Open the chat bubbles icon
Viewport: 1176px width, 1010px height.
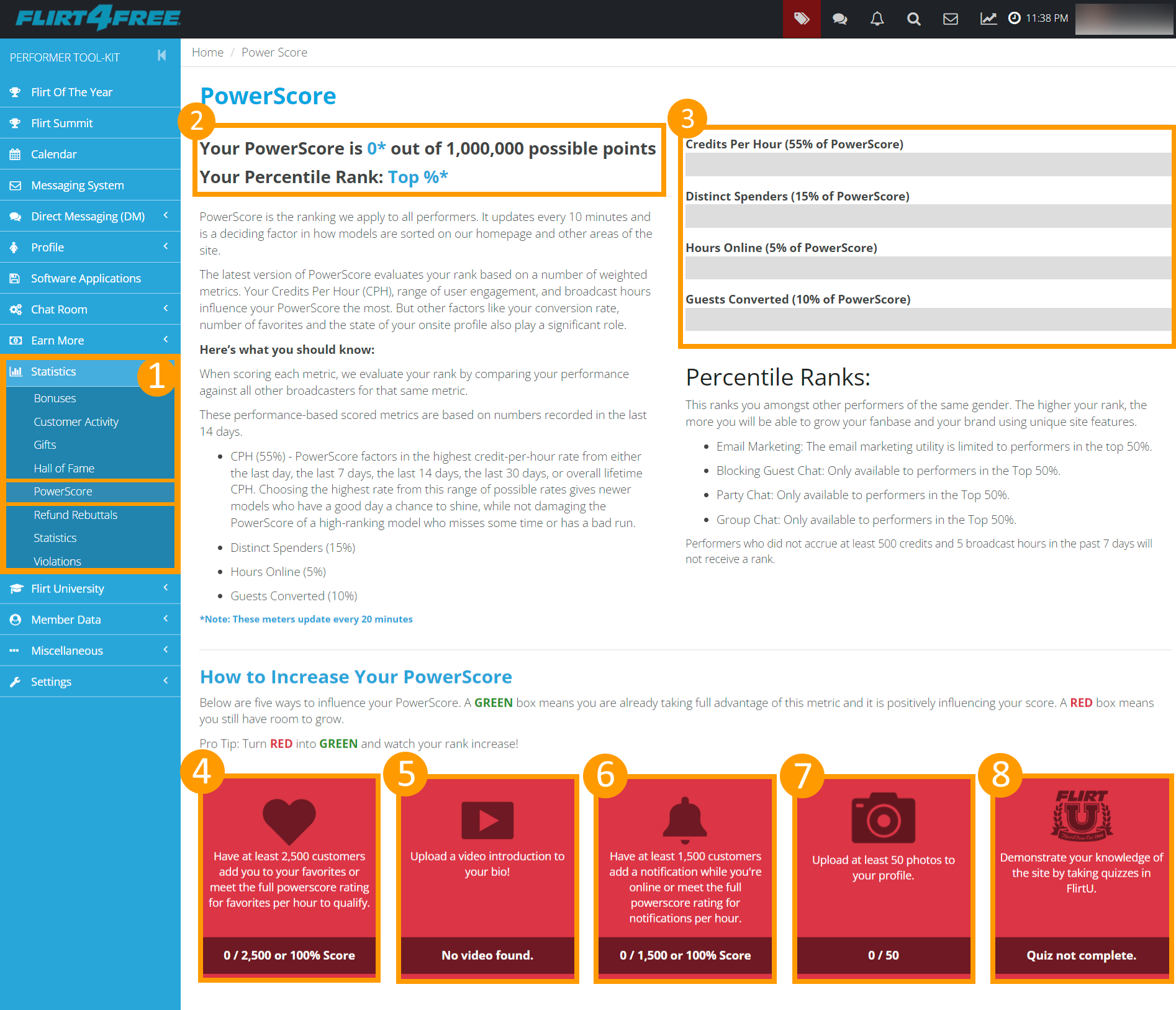[x=839, y=19]
